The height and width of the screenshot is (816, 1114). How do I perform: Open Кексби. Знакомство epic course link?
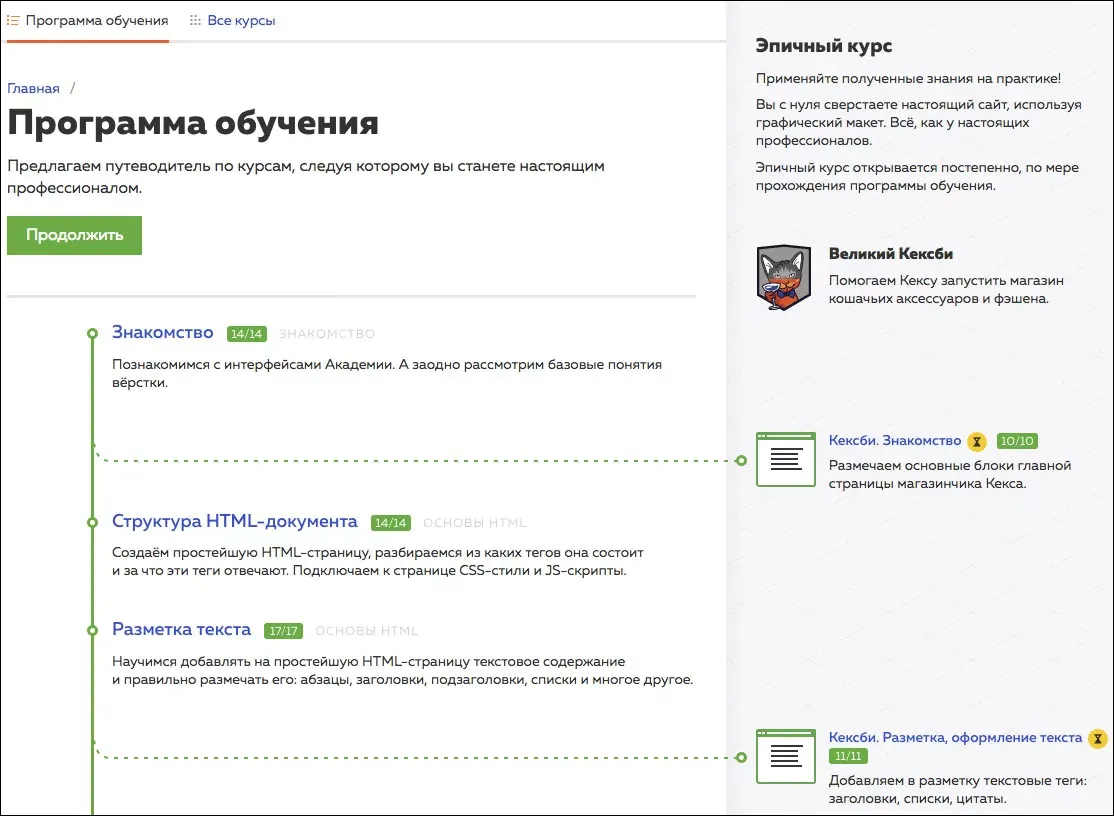pos(894,441)
